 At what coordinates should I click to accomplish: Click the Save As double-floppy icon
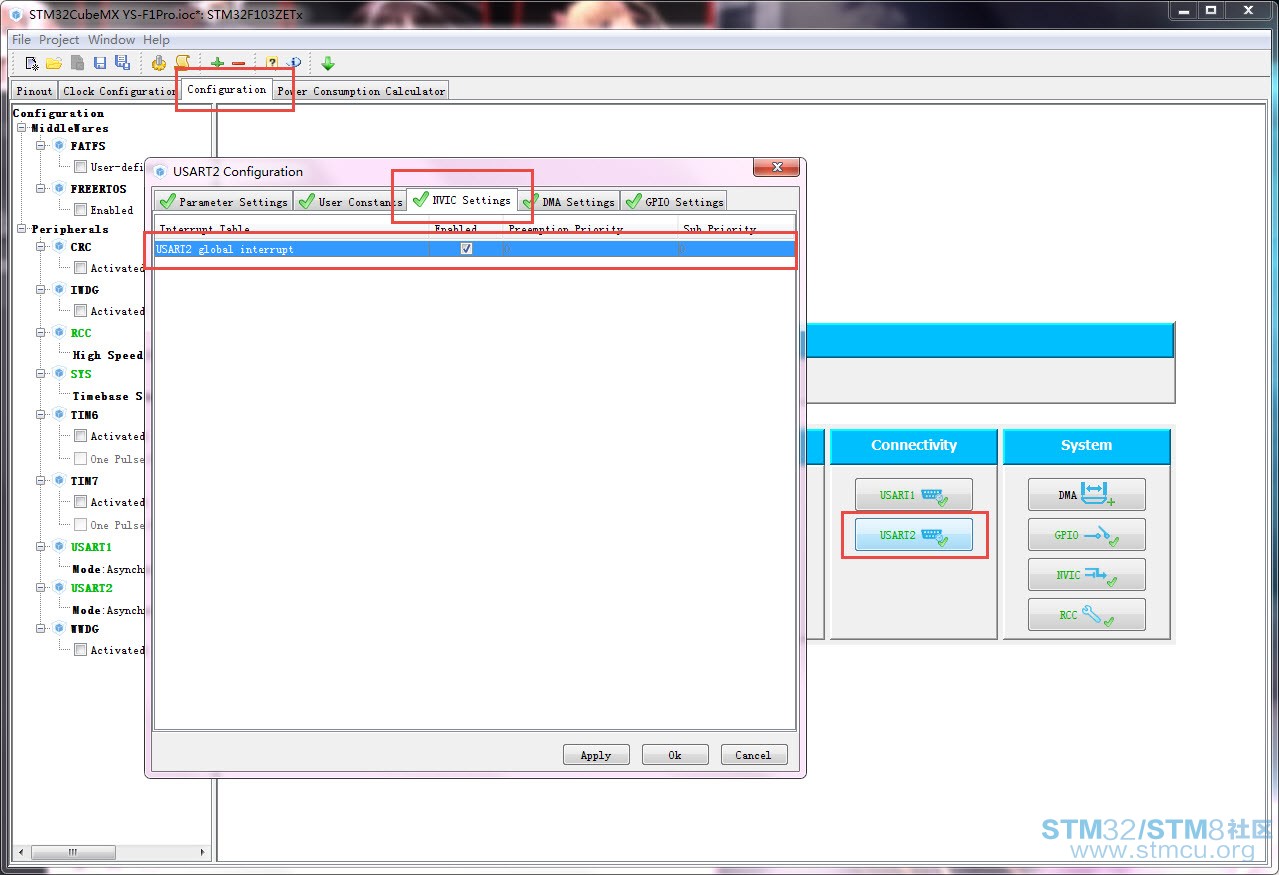(122, 63)
